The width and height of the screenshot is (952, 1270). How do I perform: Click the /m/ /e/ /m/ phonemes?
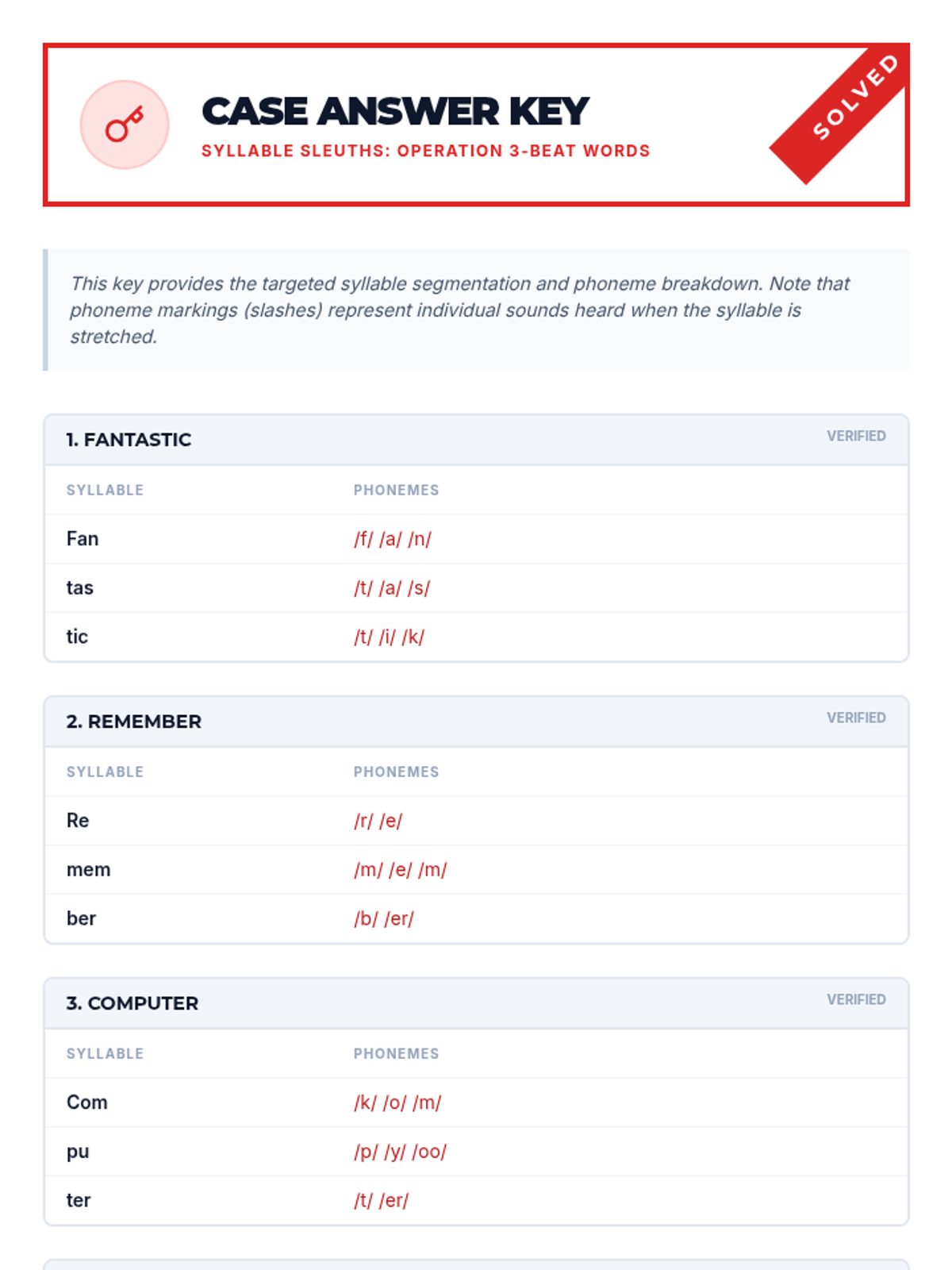(x=401, y=870)
